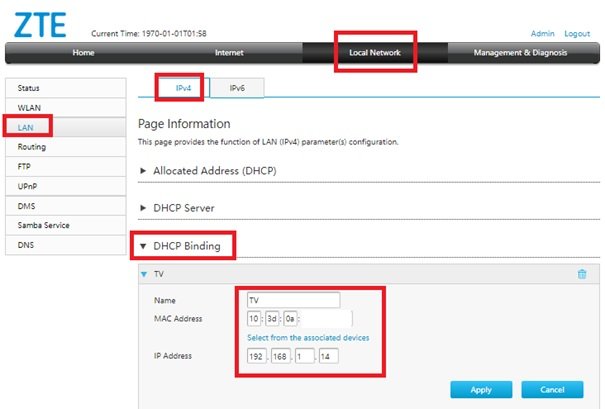Open the Local Network menu
Viewport: 605px width, 409px height.
click(374, 52)
